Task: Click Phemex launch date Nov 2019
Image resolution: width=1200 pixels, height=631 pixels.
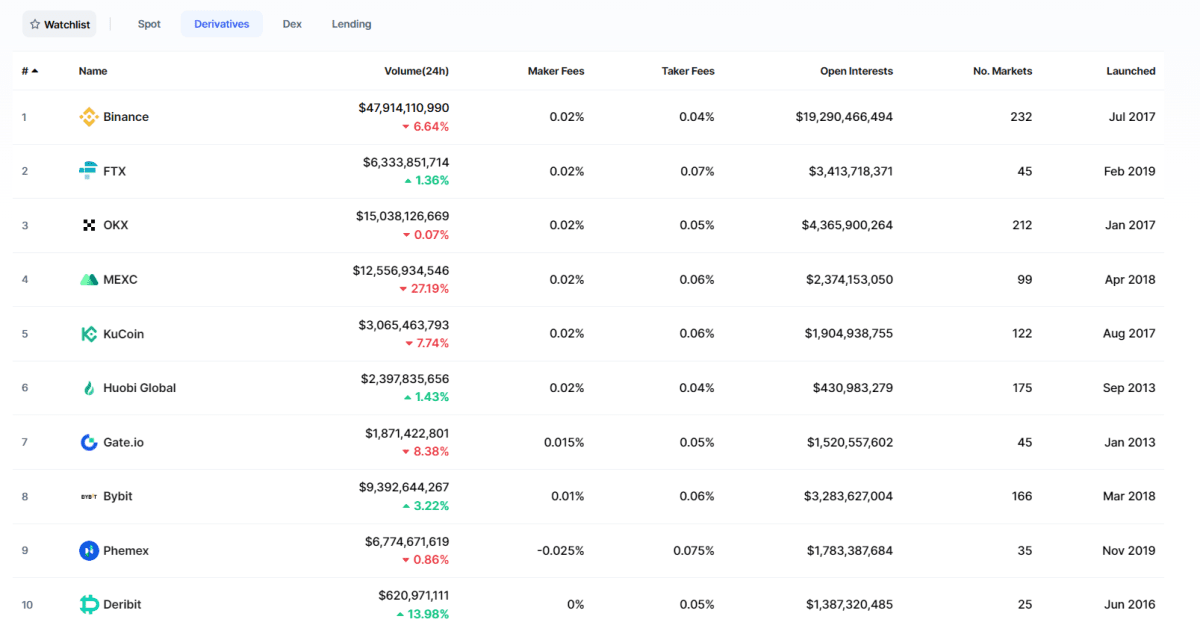Action: [1130, 550]
